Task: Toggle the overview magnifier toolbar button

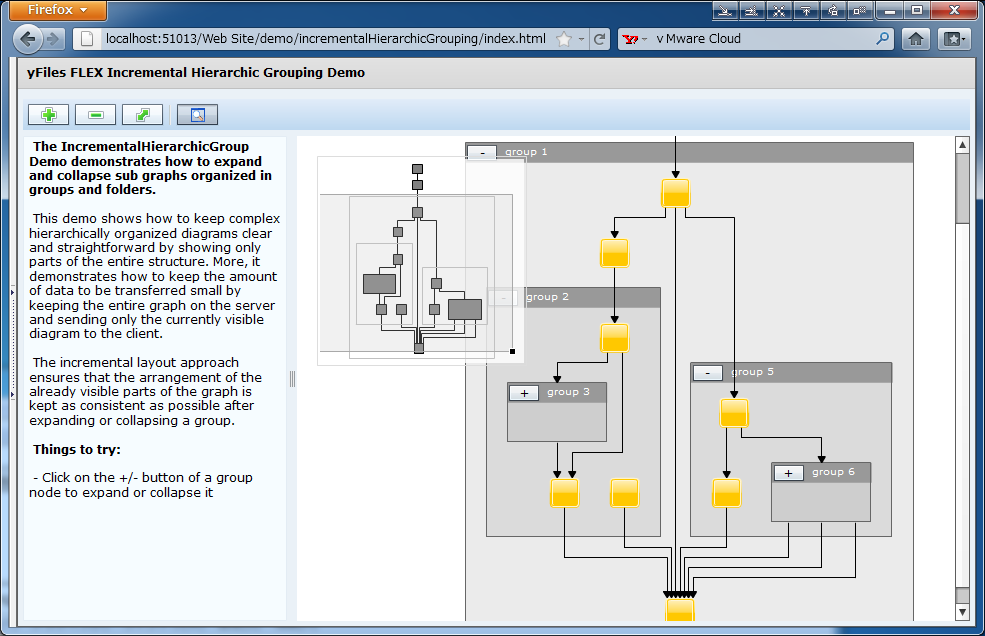Action: 197,114
